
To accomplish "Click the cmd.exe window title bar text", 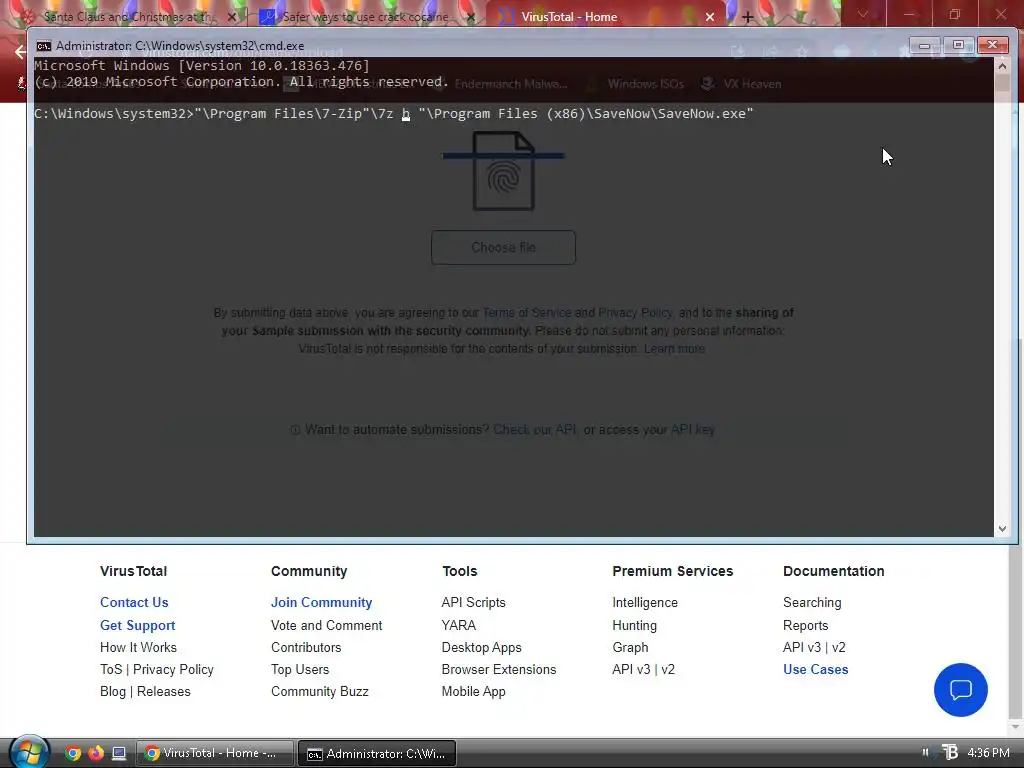I will tap(180, 46).
